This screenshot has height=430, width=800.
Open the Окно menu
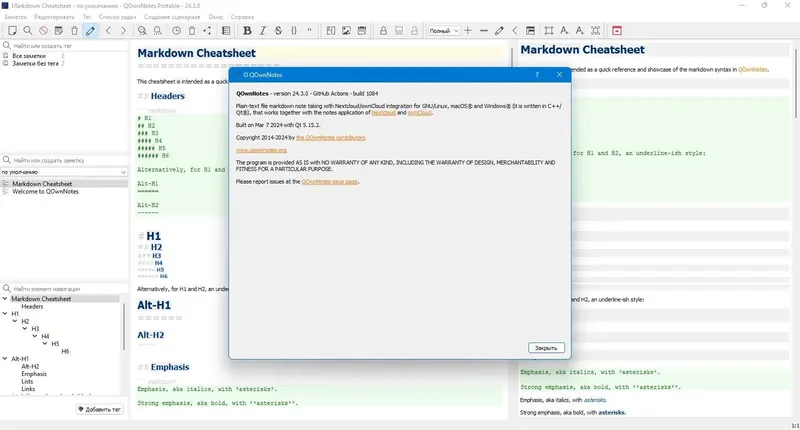coord(216,17)
